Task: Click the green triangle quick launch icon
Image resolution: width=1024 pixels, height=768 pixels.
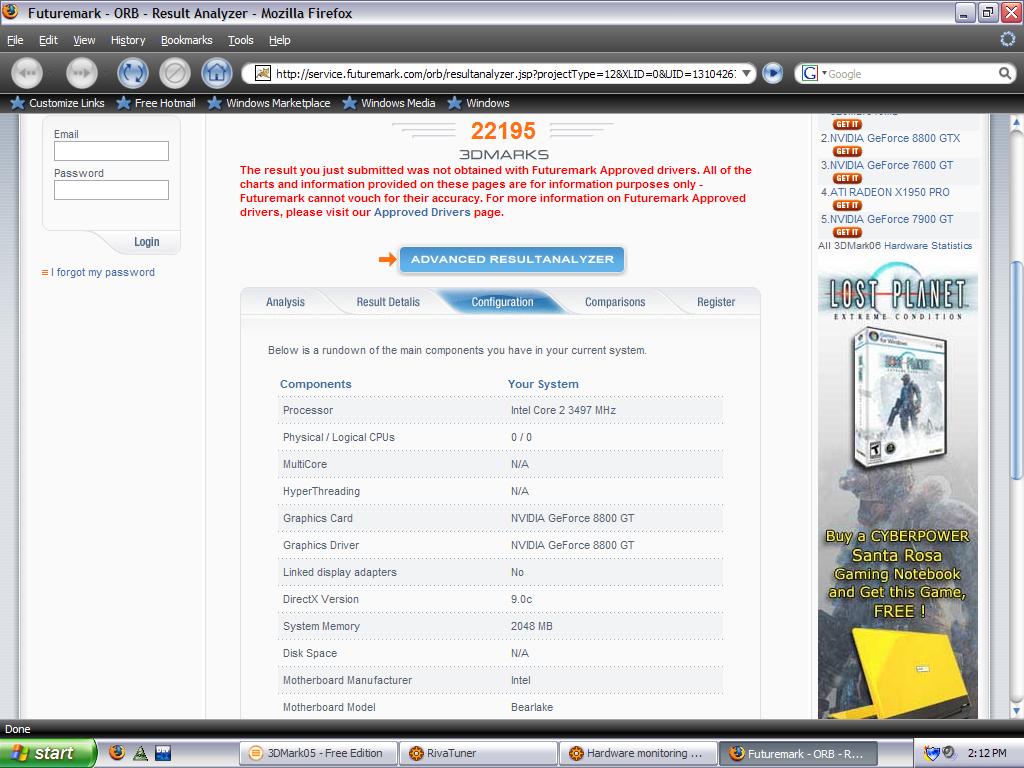Action: coord(140,753)
